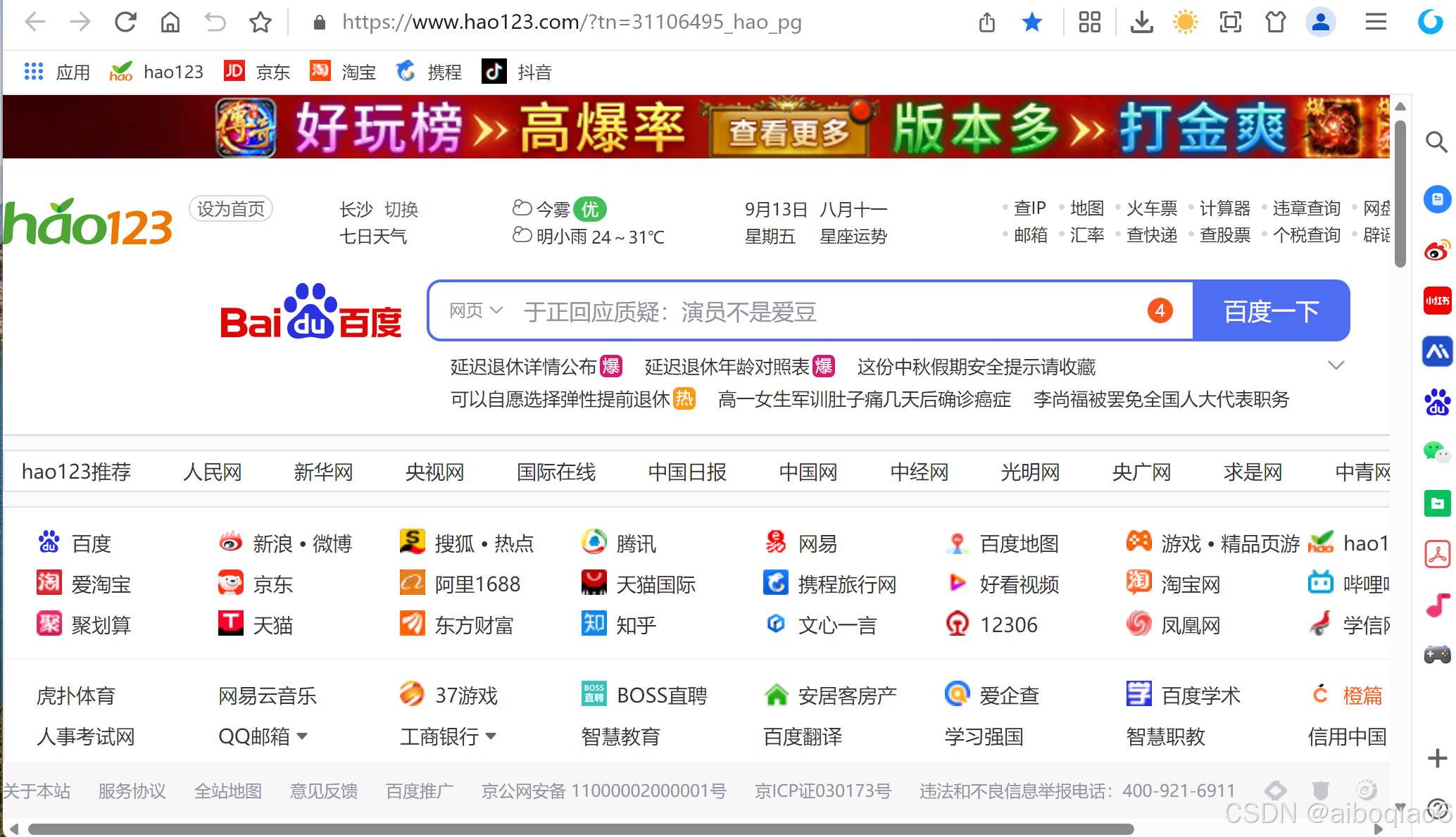Click sidebar search magnifier icon
Viewport: 1456px width, 837px height.
point(1437,142)
